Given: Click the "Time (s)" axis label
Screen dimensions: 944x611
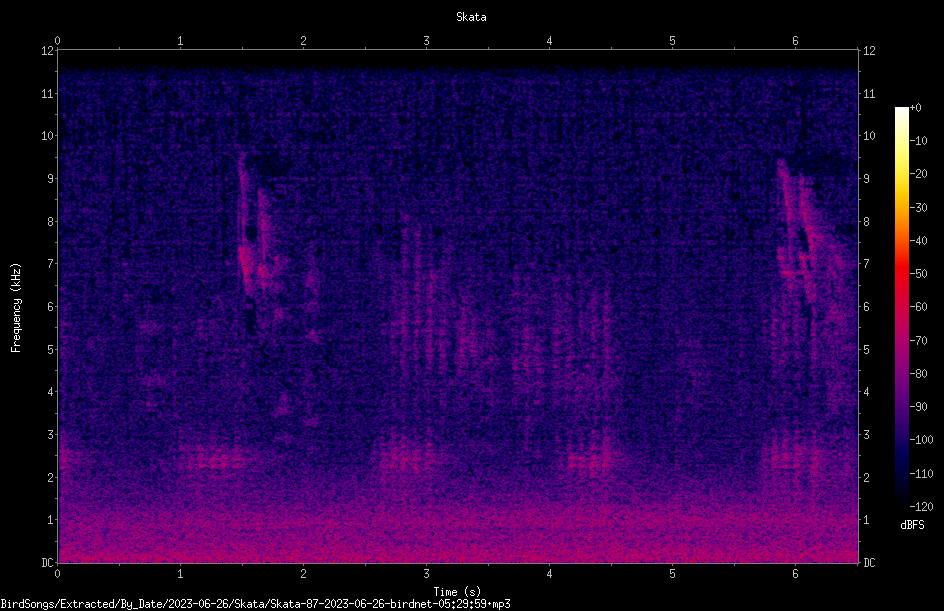Looking at the screenshot, I should (x=457, y=592).
